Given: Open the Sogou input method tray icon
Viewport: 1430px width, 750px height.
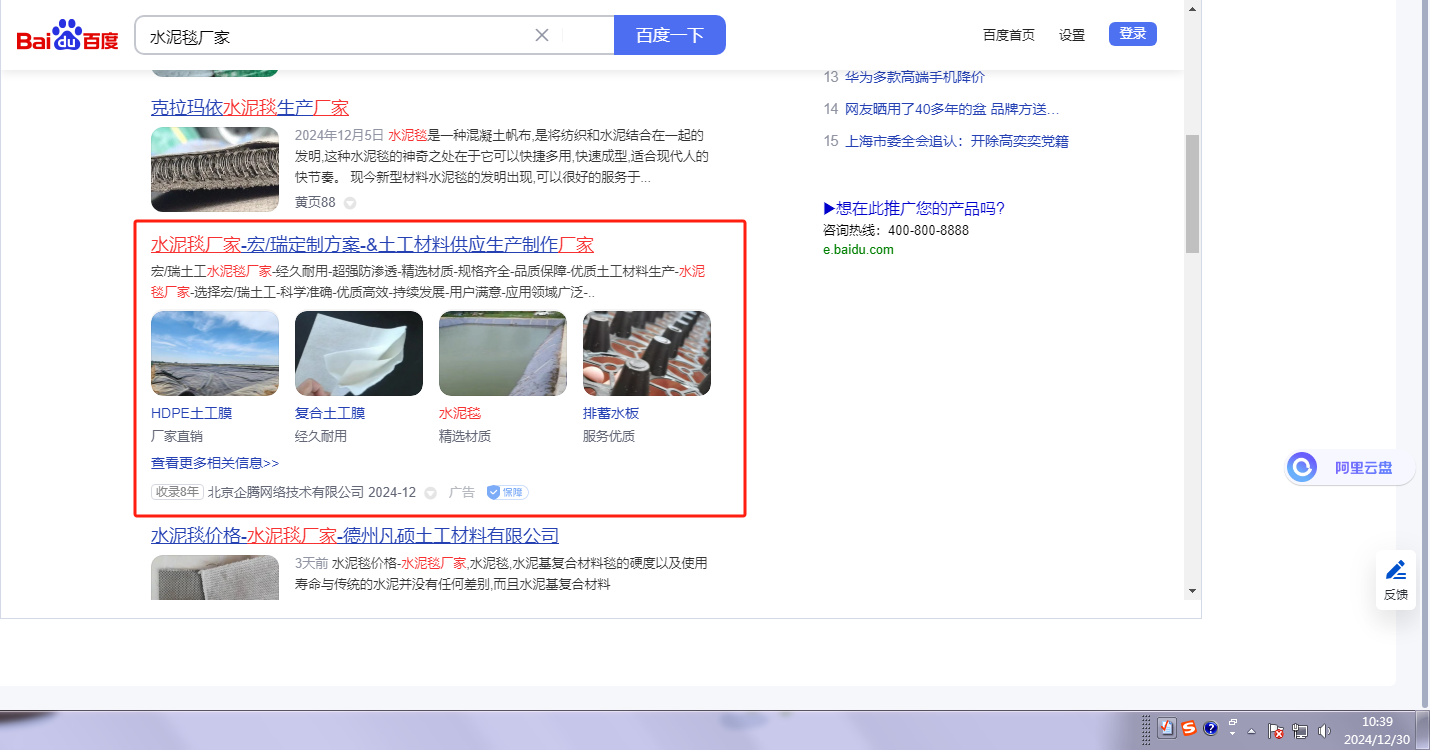Looking at the screenshot, I should pyautogui.click(x=1189, y=728).
